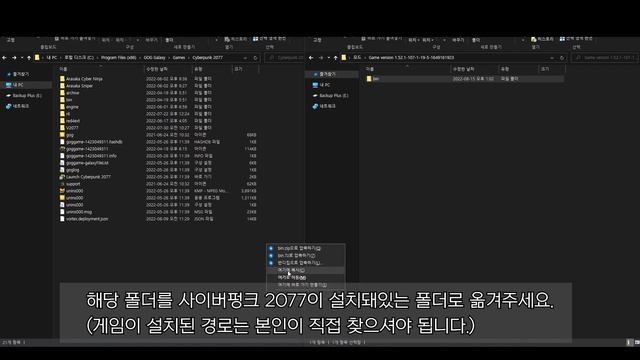Click Back arrow in Game version window
This screenshot has width=640, height=360.
(x=311, y=58)
